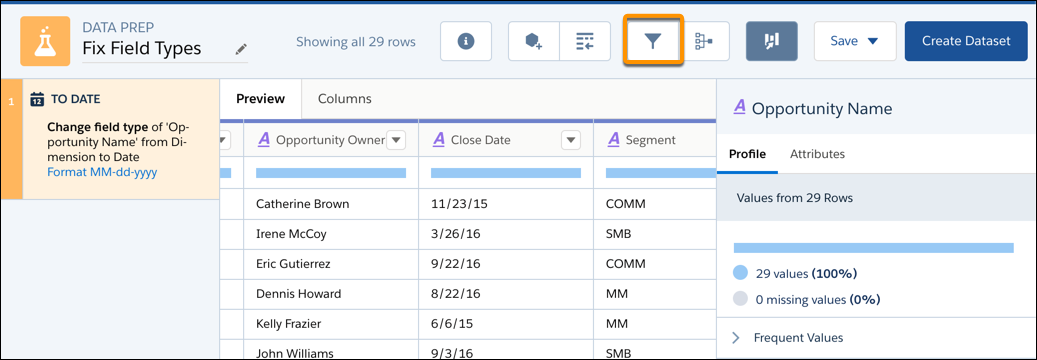Click Create Dataset button
Screen dimensions: 1037x360
966,41
